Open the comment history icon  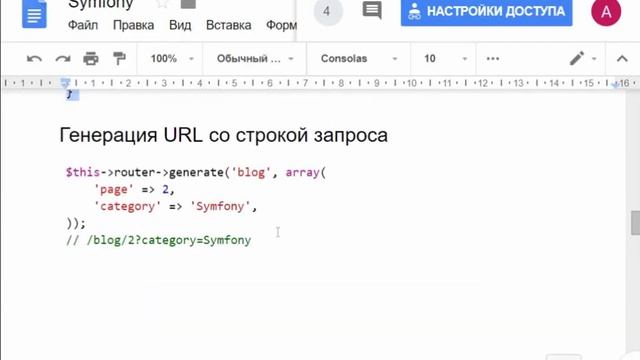372,10
